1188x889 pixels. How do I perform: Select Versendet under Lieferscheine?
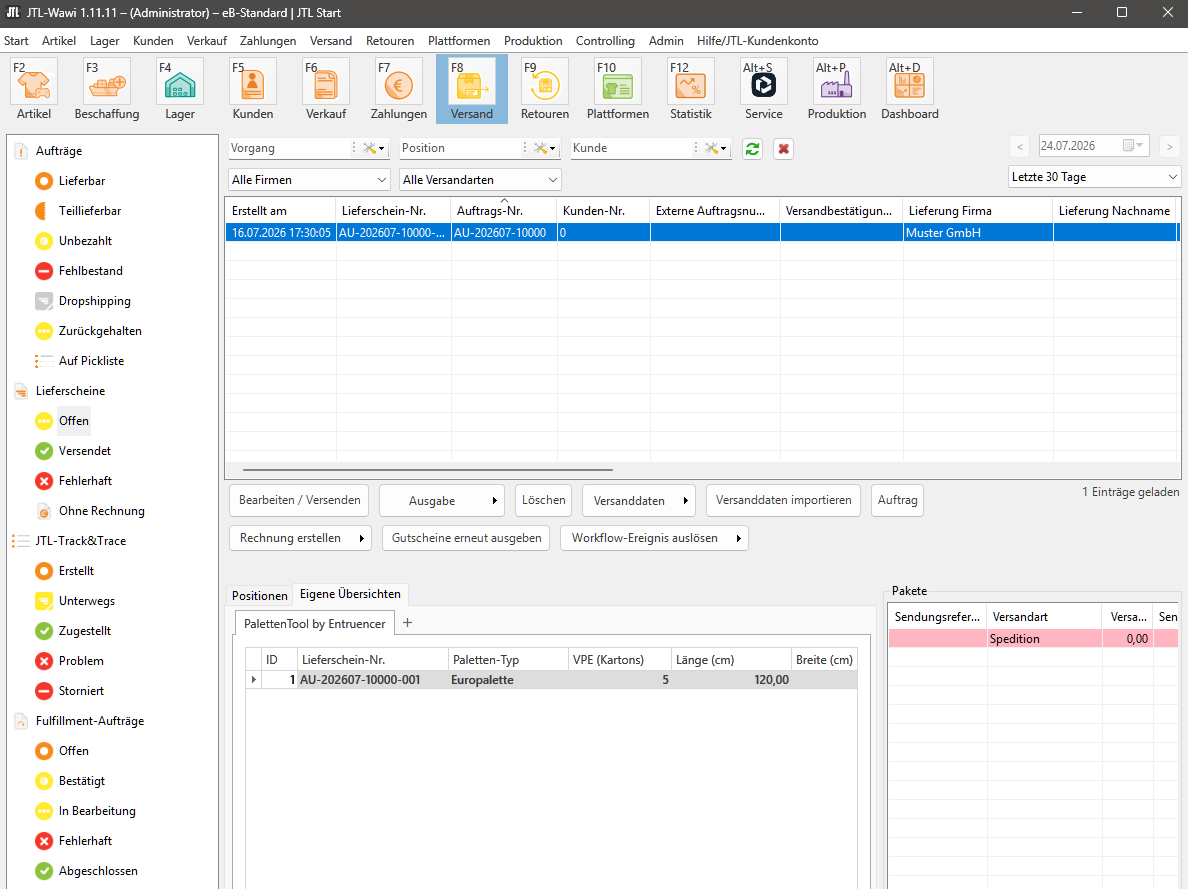[84, 451]
